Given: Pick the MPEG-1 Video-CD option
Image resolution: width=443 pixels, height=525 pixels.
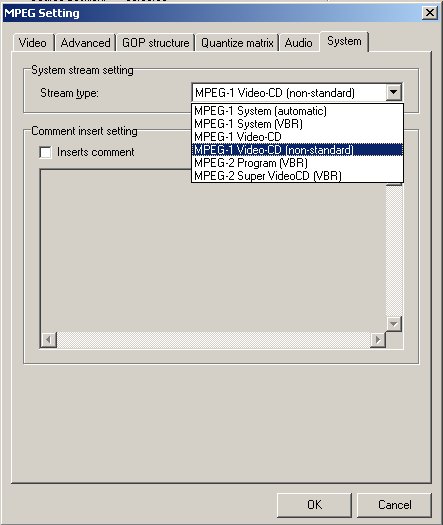Looking at the screenshot, I should pos(297,137).
